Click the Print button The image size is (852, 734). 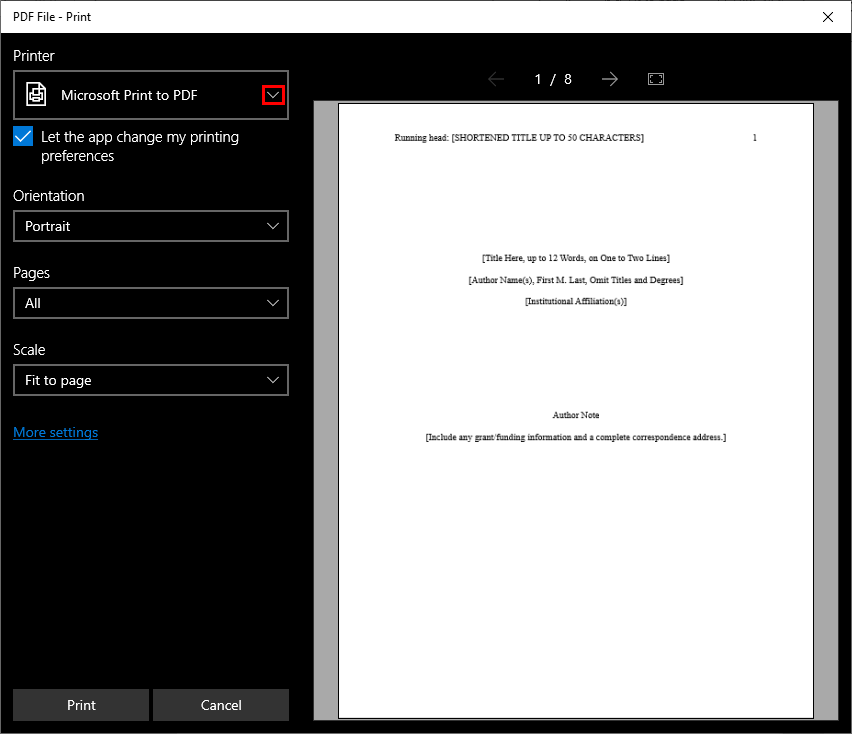pos(80,705)
